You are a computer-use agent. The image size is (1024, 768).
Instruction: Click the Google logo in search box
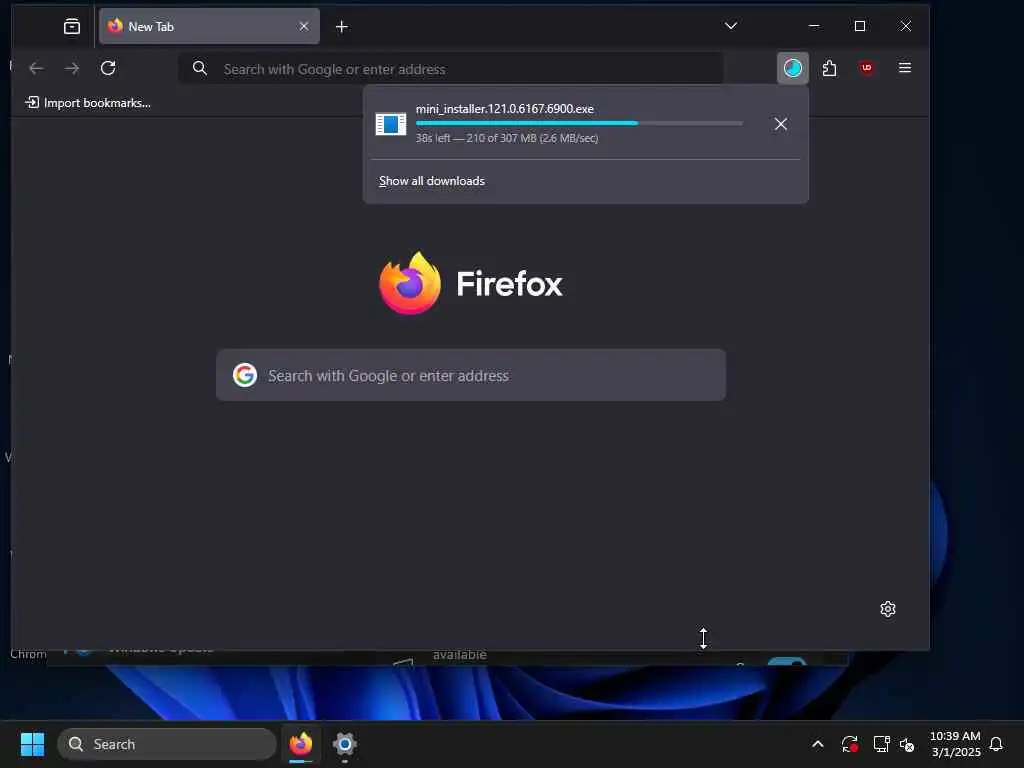point(245,375)
